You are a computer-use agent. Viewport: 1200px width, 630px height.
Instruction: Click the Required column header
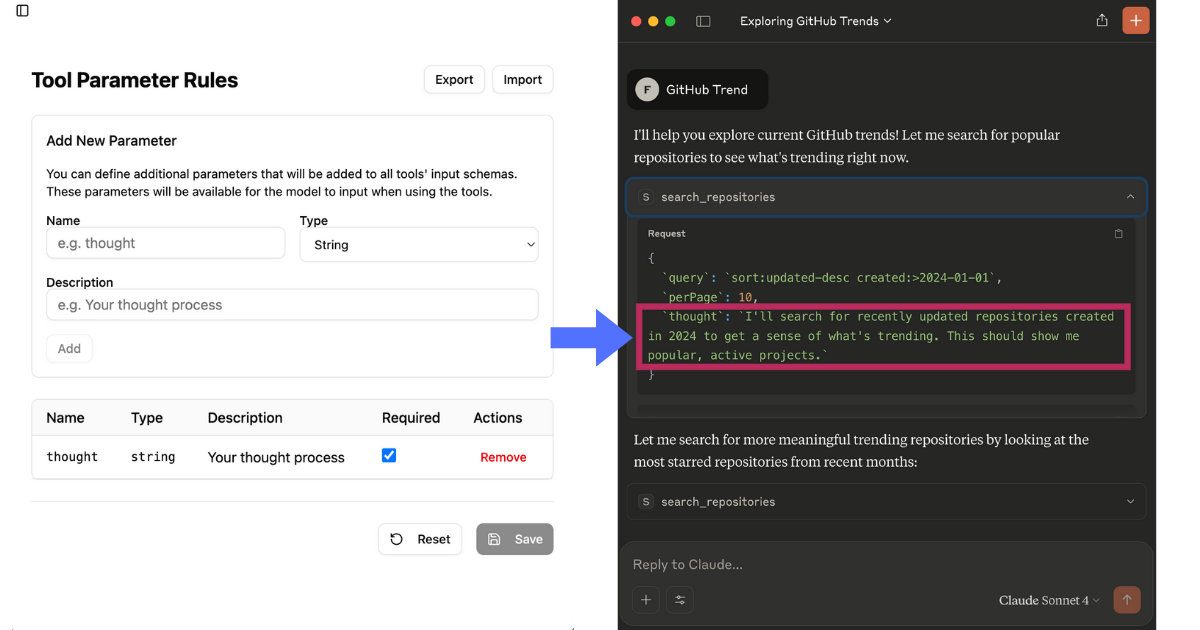[x=411, y=418]
